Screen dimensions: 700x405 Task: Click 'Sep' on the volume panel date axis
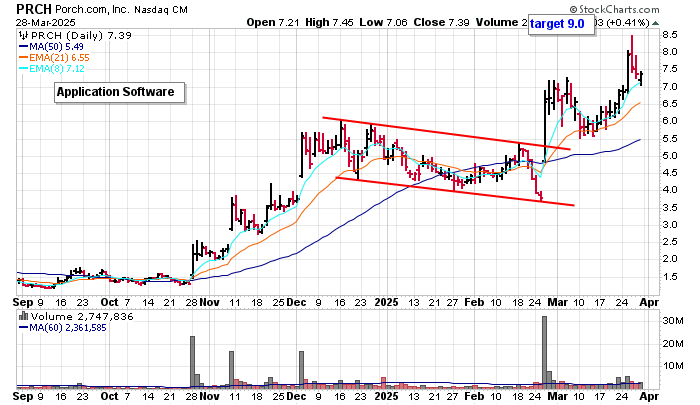[23, 396]
